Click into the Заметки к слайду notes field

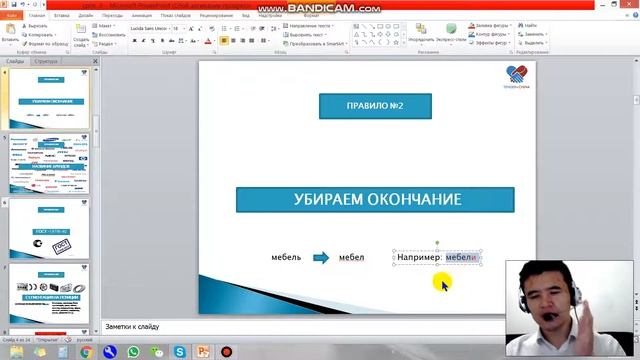303,327
